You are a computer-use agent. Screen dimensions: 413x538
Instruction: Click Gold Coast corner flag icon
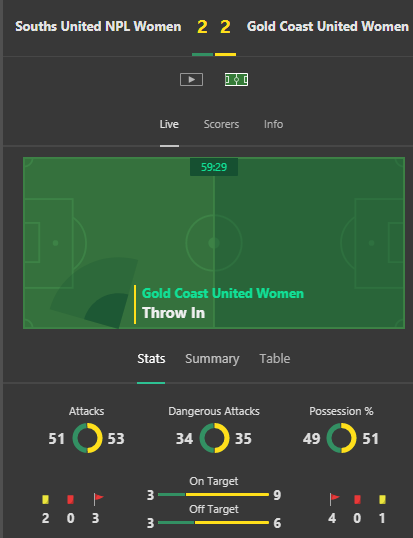tap(334, 499)
